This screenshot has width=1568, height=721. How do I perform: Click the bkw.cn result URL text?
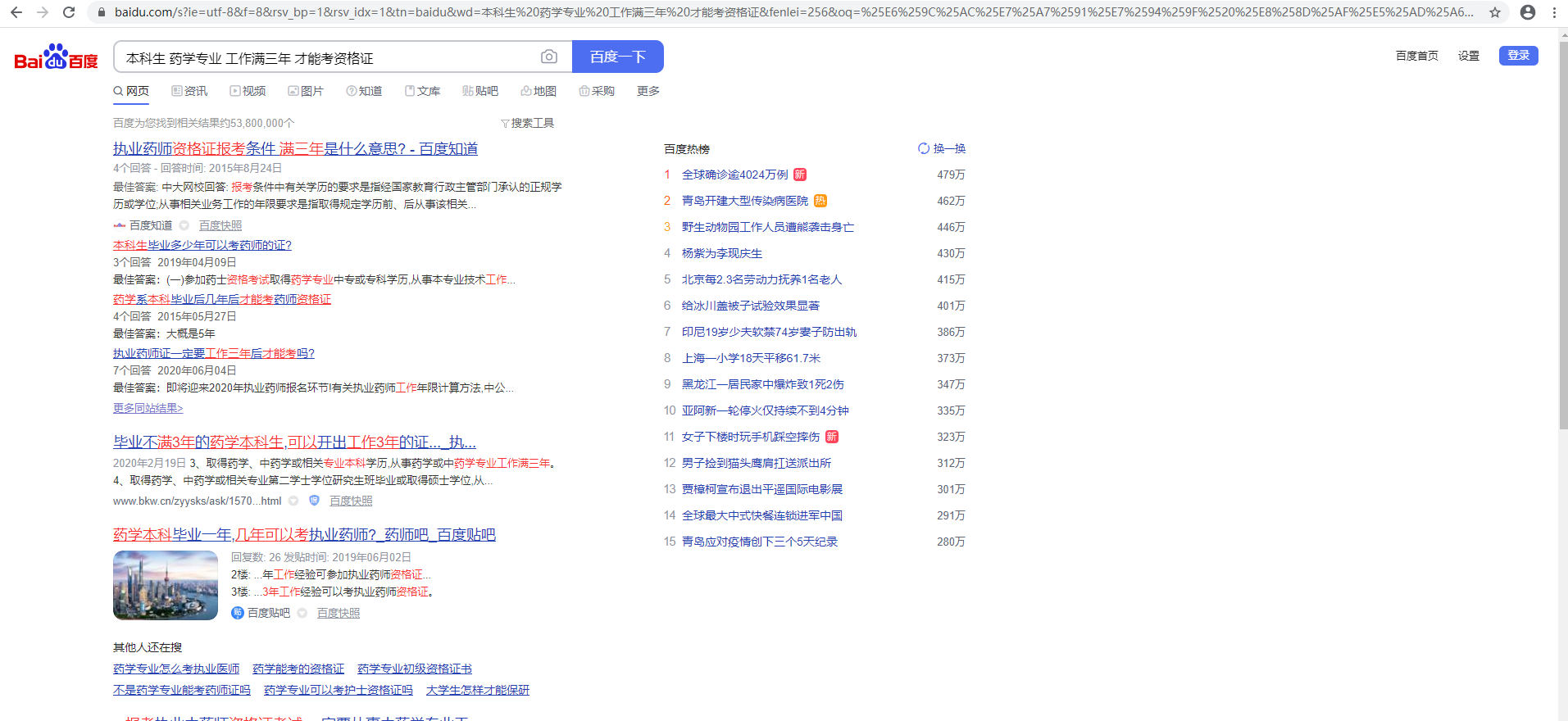point(197,501)
